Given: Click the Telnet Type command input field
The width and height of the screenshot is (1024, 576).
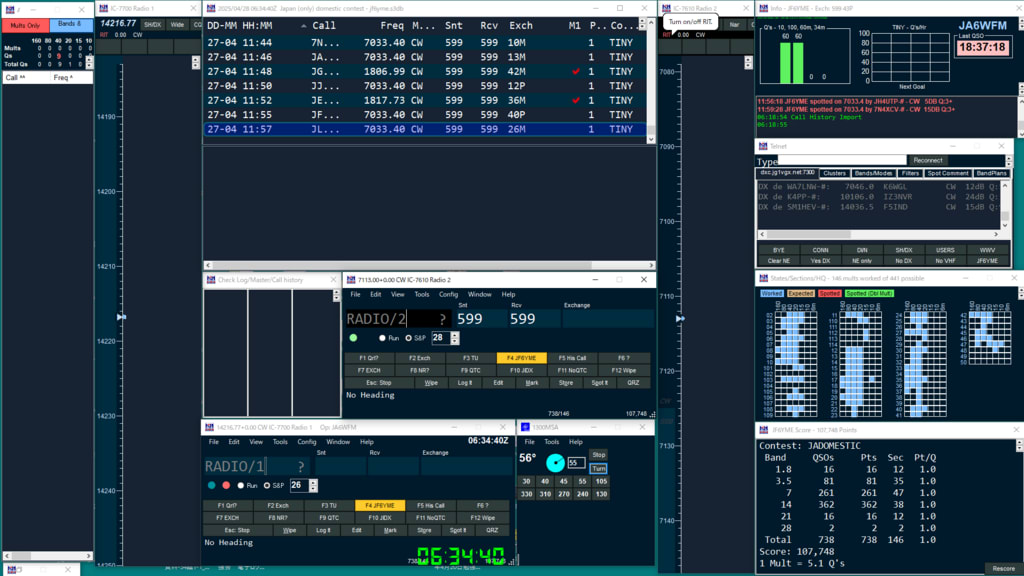Looking at the screenshot, I should coord(842,160).
